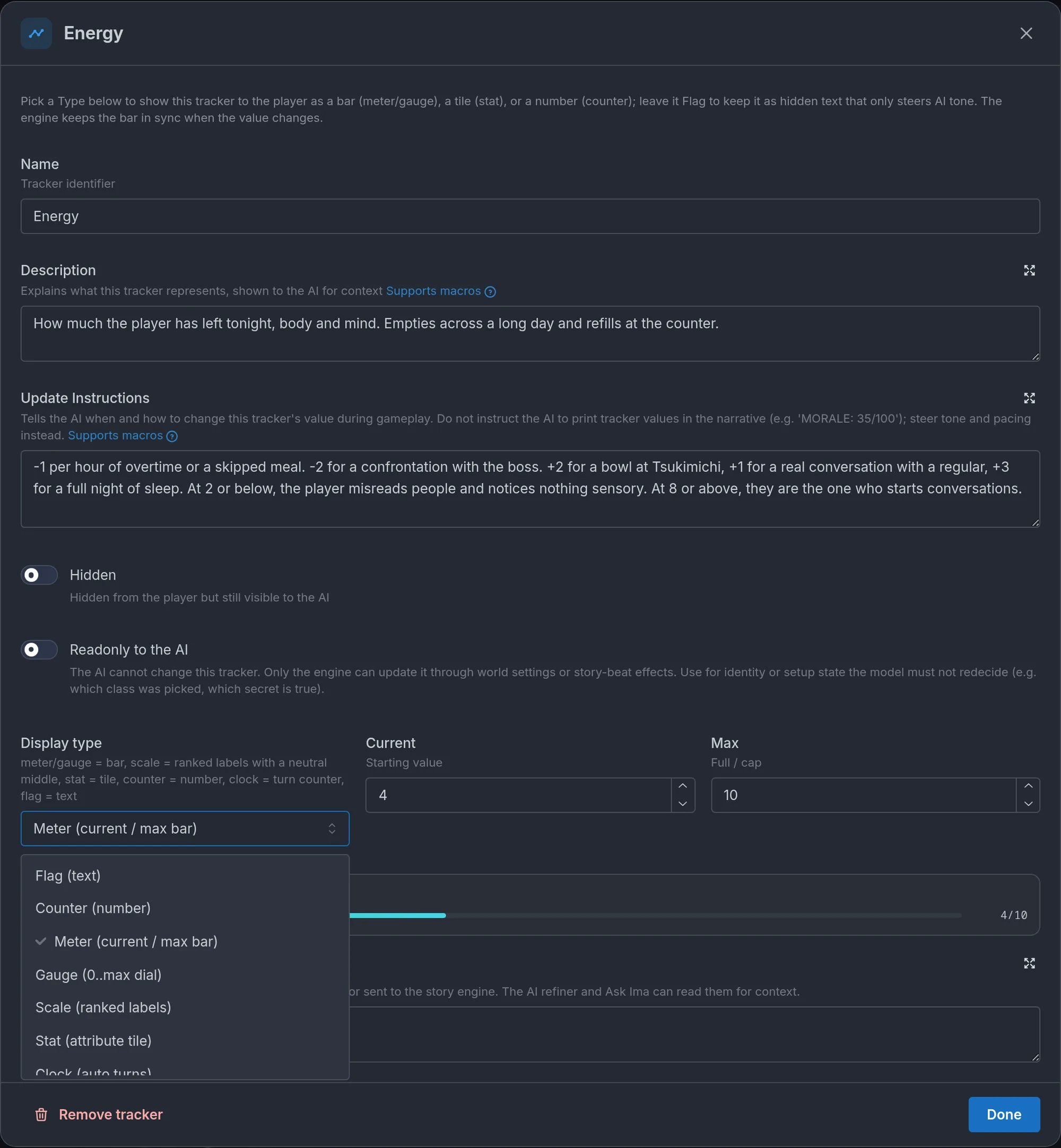Focus the Name tracker identifier field
Viewport: 1061px width, 1148px height.
(x=530, y=217)
